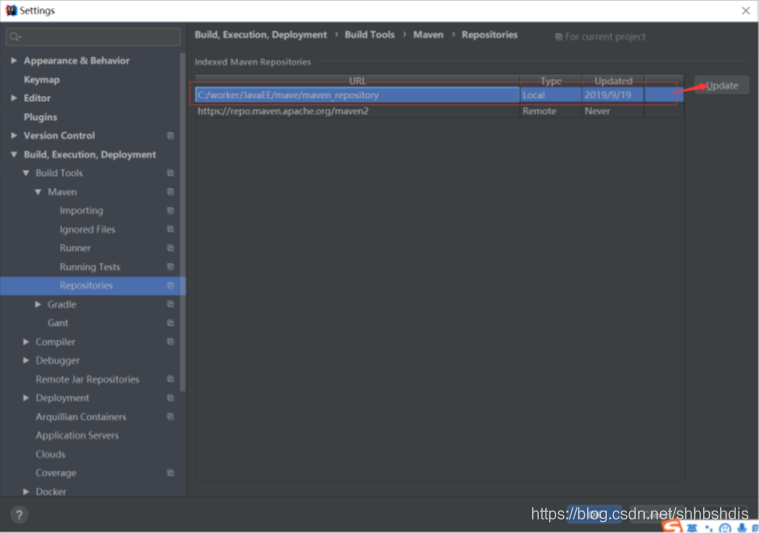The width and height of the screenshot is (759, 533).
Task: Open Remote Jar Repositories settings
Action: click(87, 379)
